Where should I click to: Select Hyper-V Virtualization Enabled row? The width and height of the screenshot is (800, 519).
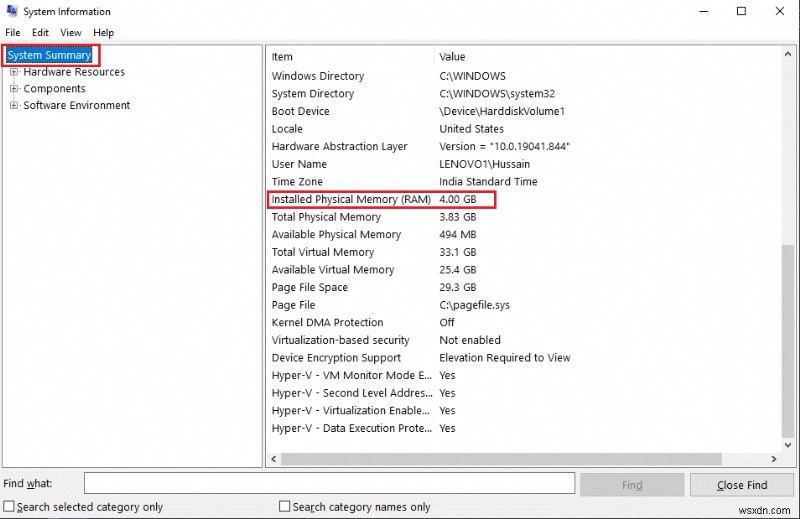(524, 410)
